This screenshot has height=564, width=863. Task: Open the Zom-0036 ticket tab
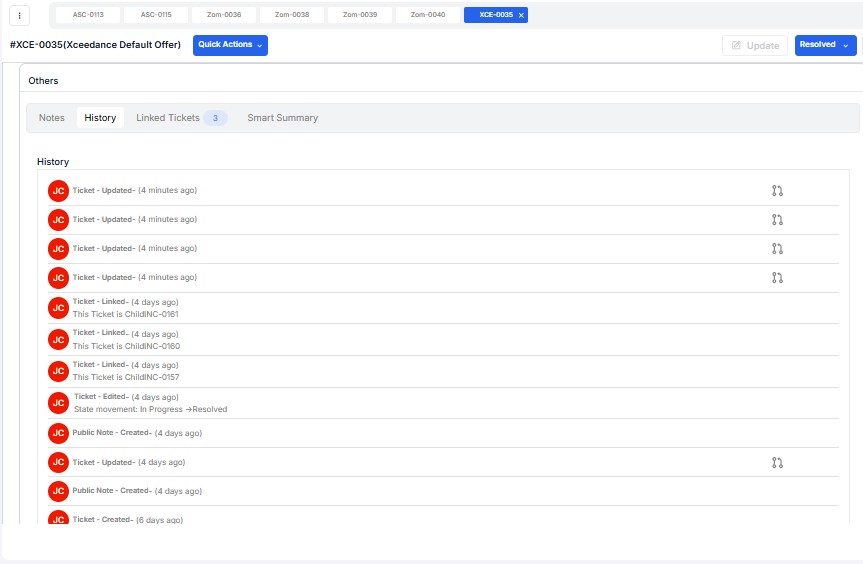(x=224, y=15)
